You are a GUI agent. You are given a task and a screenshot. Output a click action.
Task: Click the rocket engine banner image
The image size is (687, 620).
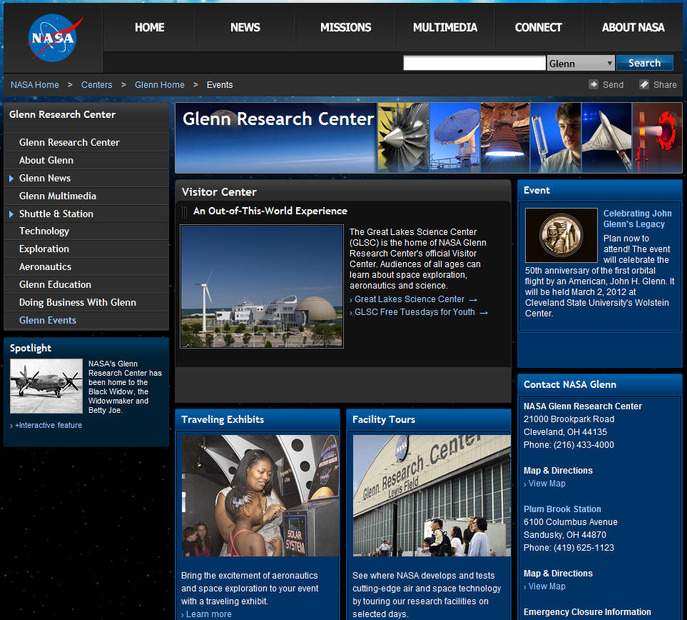(505, 138)
